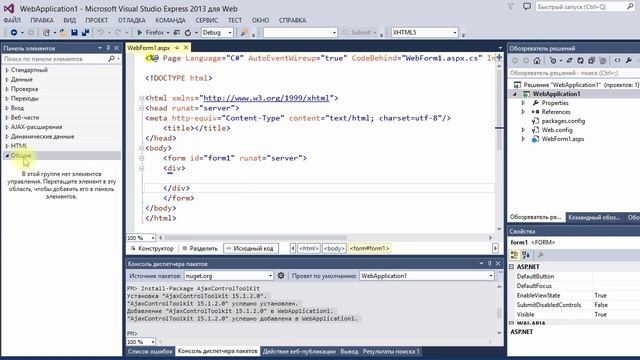Screen dimensions: 640x360
Task: Click the Undo arrow icon
Action: (100, 32)
